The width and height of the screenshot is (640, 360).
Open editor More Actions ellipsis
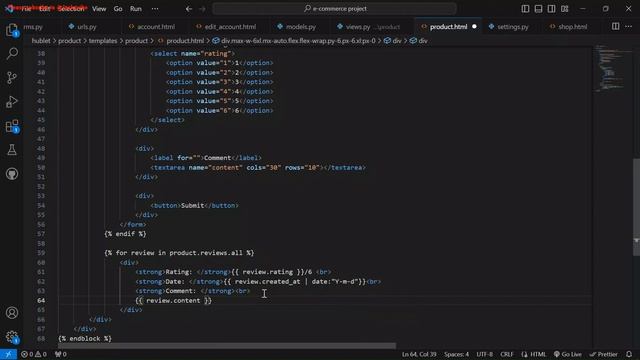pos(629,27)
